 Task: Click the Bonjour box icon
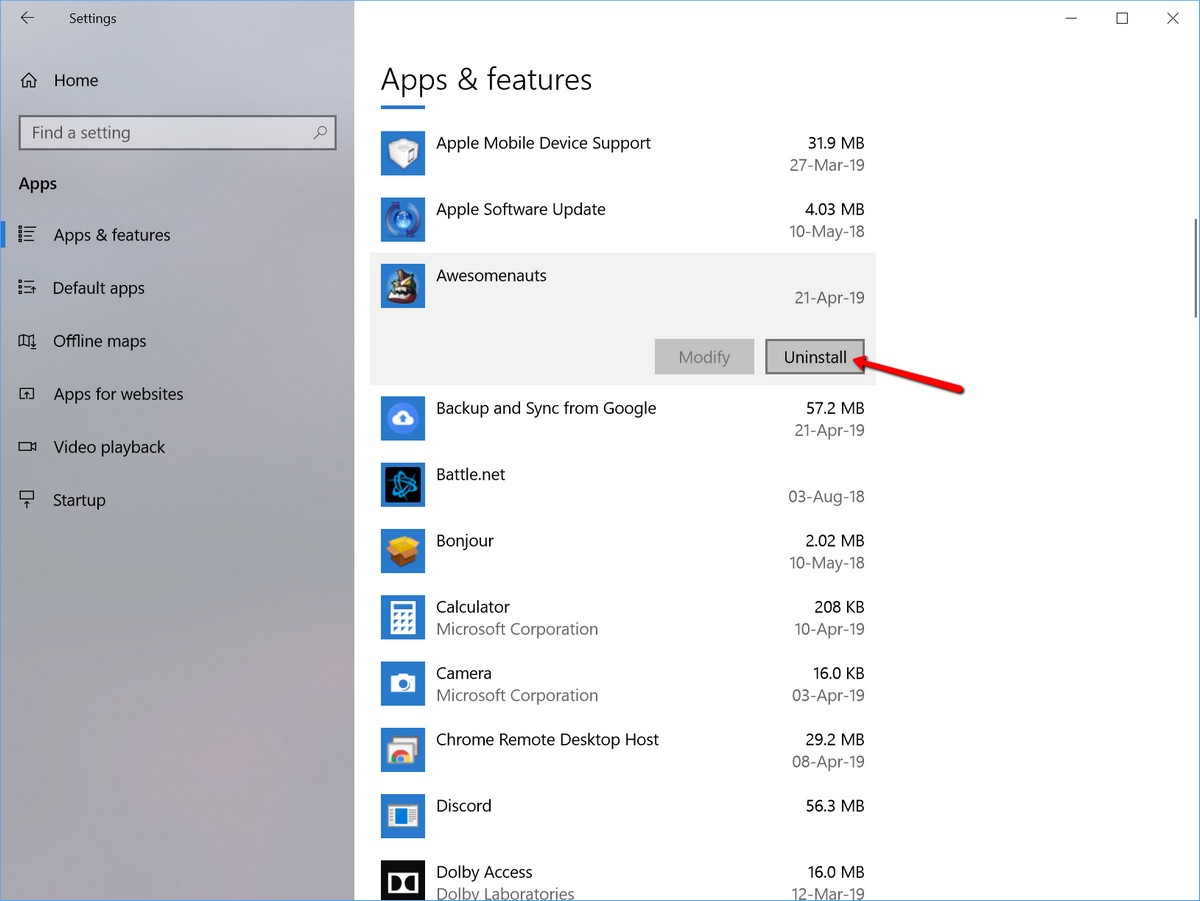(403, 551)
